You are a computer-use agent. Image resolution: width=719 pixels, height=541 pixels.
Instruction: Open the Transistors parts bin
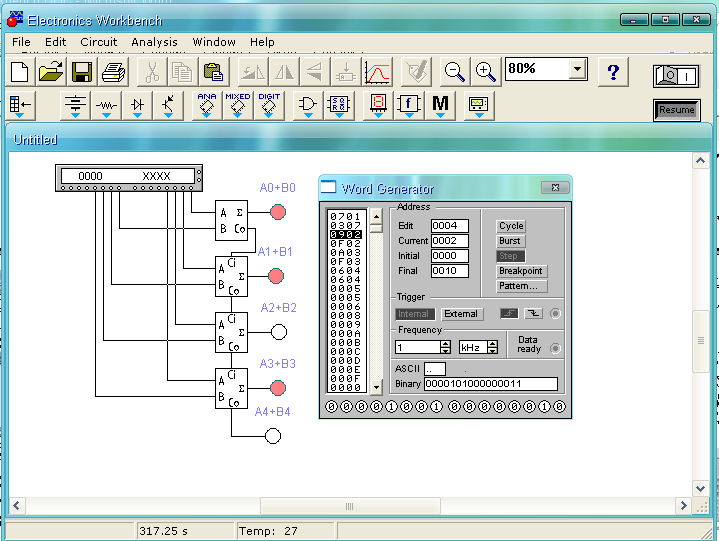point(168,106)
